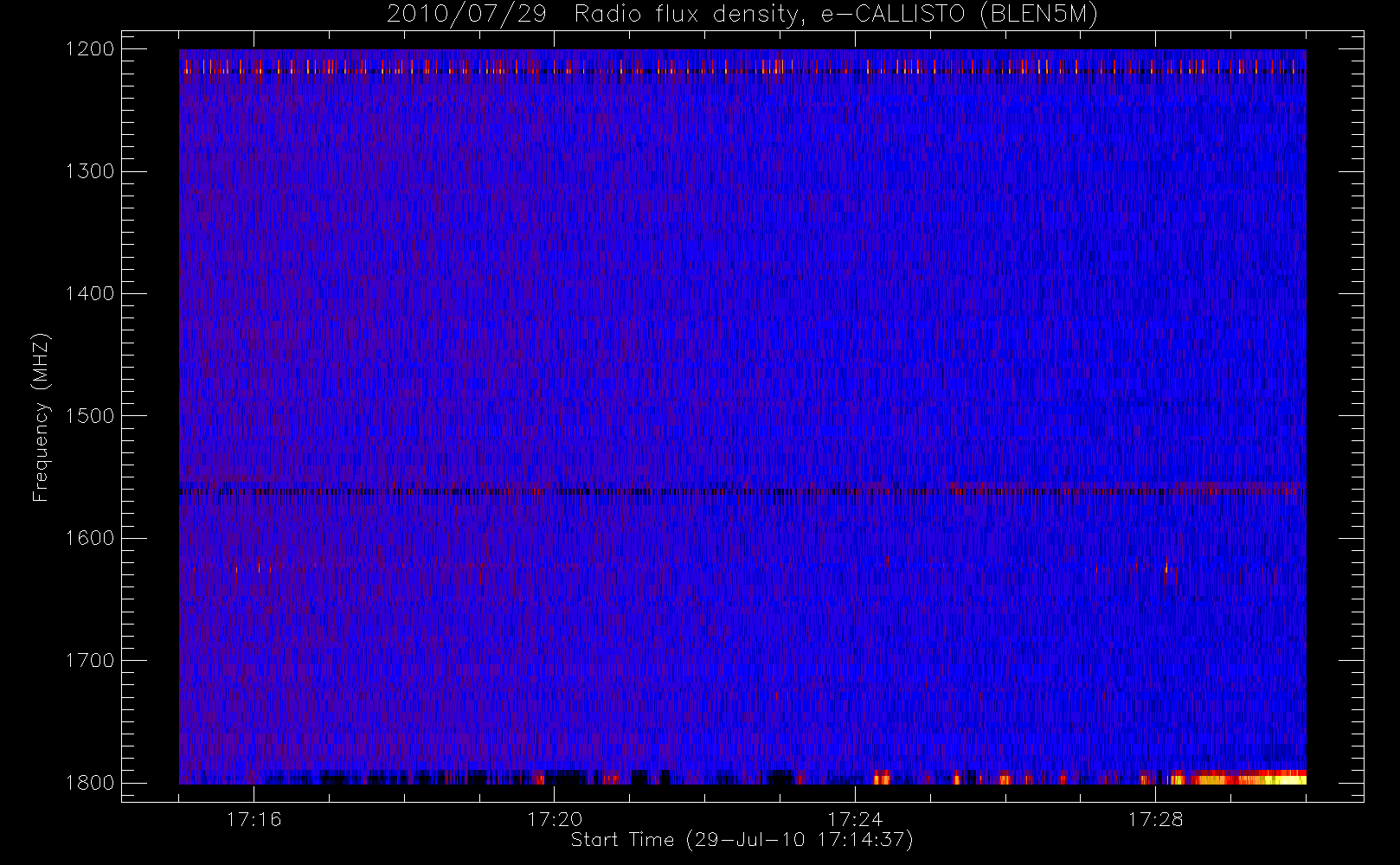This screenshot has height=865, width=1400.
Task: Select the 1200 frequency tick label
Action: pyautogui.click(x=90, y=49)
